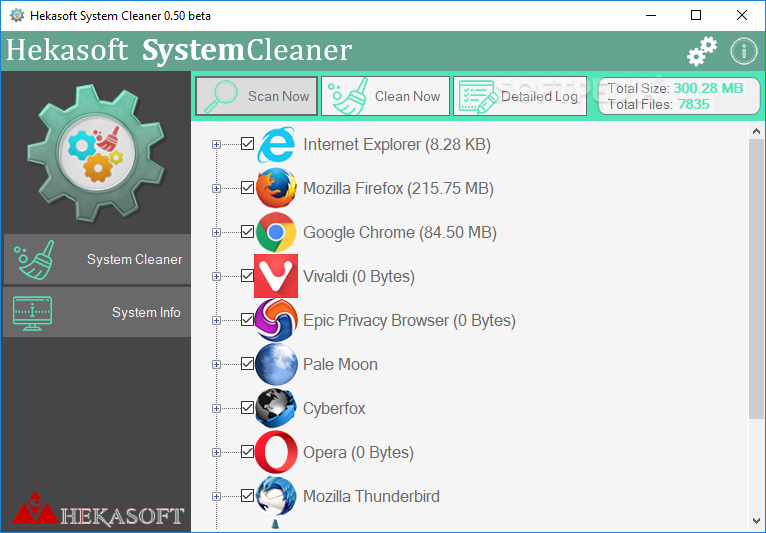Select Mozilla Firefox (215.75 MB) row text

point(398,189)
